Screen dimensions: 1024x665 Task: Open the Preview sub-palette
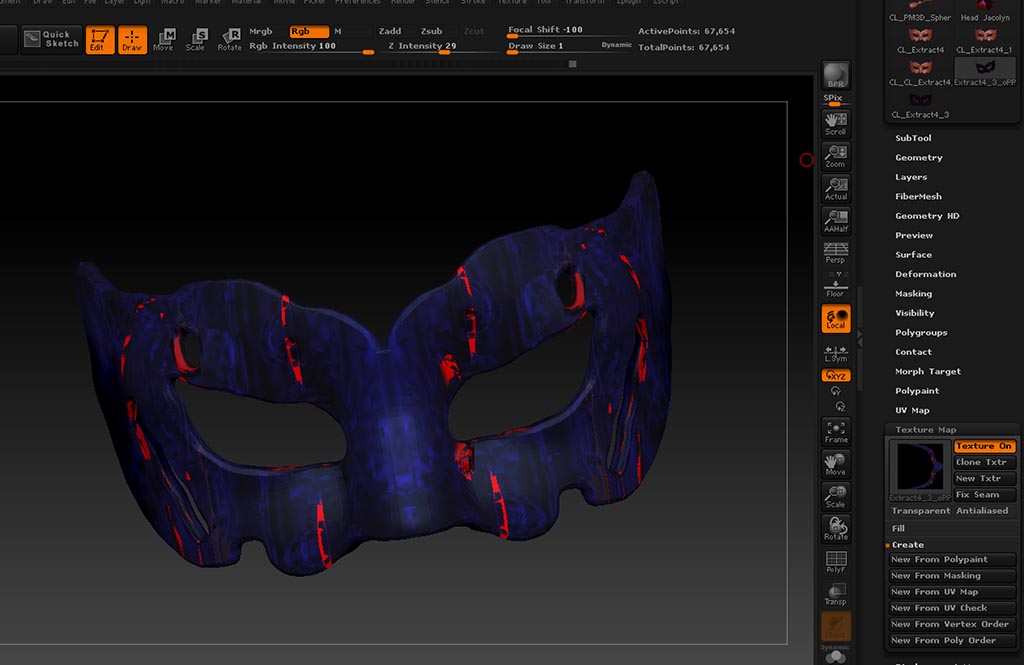pos(914,236)
